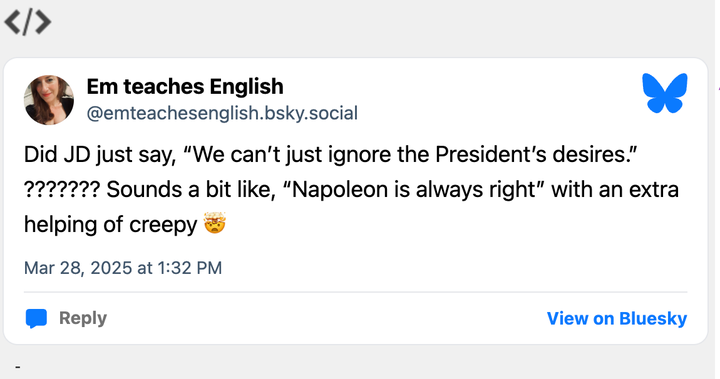The width and height of the screenshot is (720, 379).
Task: Follow the View on Bluesky link
Action: click(x=617, y=318)
